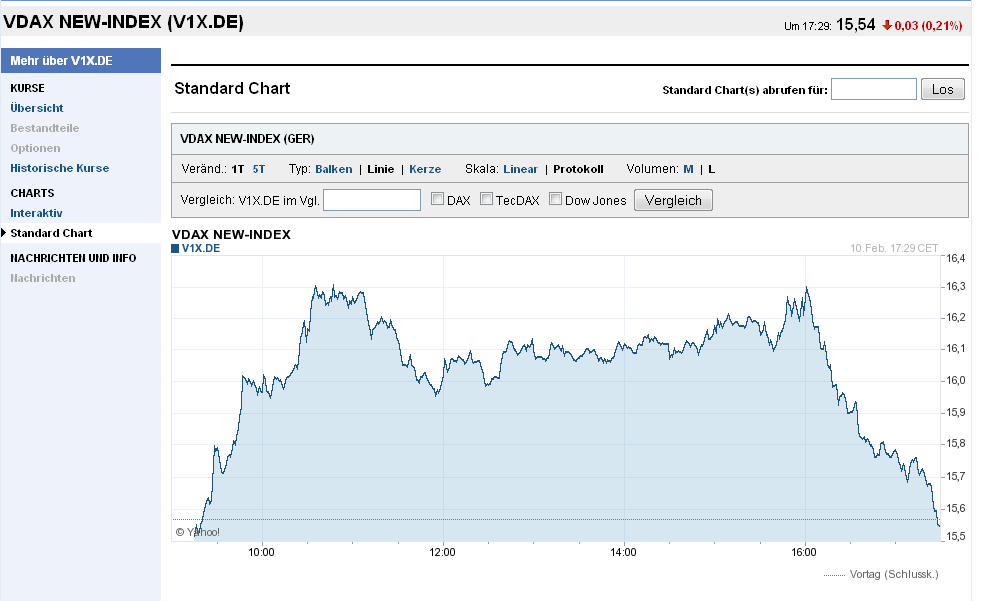The height and width of the screenshot is (601, 1007).
Task: Click the Standard Chart sidebar arrow marker
Action: (4, 233)
